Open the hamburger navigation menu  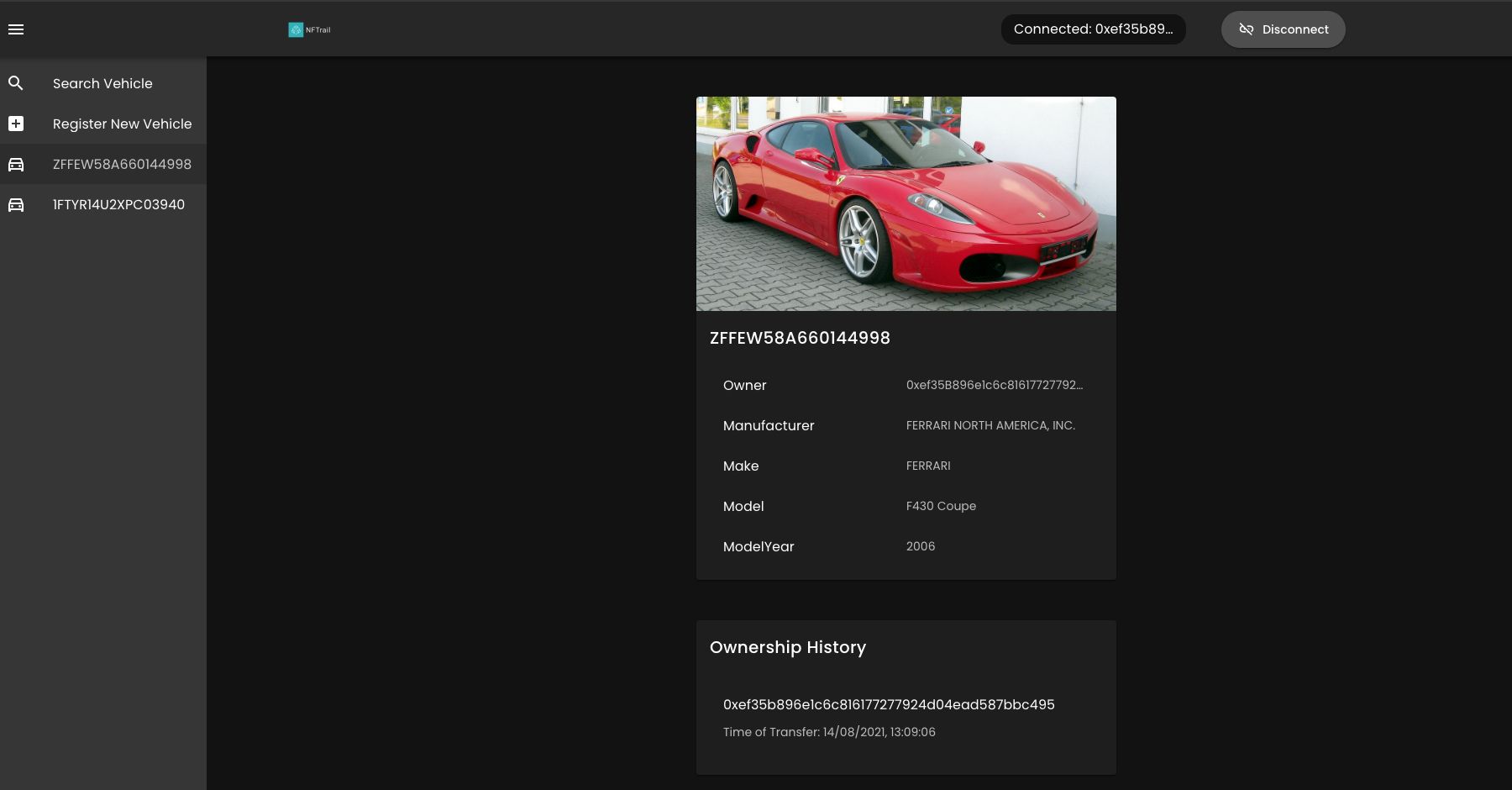16,29
